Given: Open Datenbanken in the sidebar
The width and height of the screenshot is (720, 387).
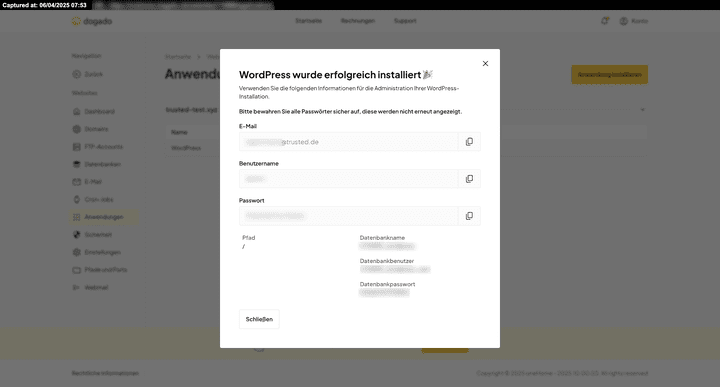Looking at the screenshot, I should point(97,164).
